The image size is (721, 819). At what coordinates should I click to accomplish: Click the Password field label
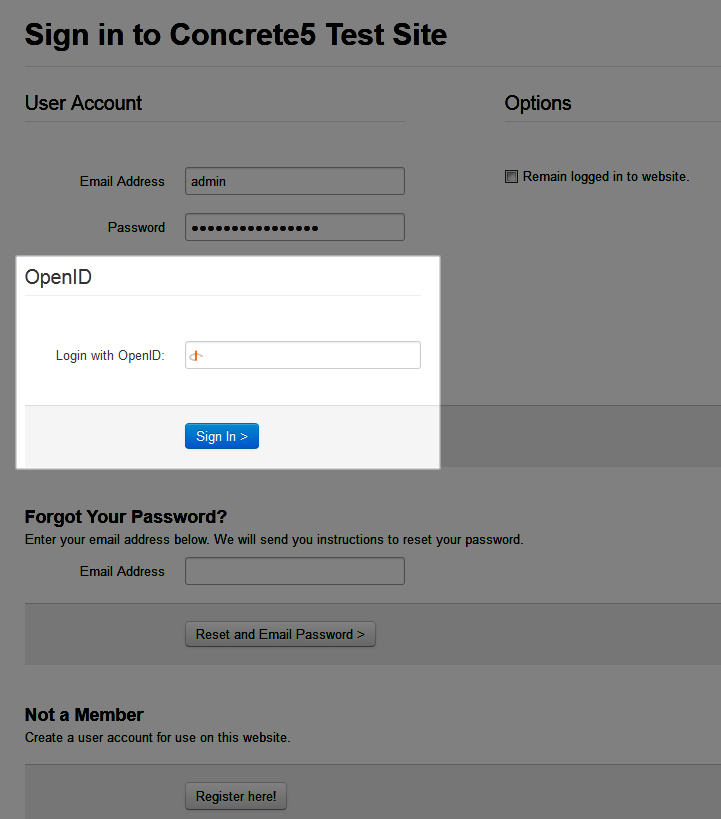click(x=136, y=227)
